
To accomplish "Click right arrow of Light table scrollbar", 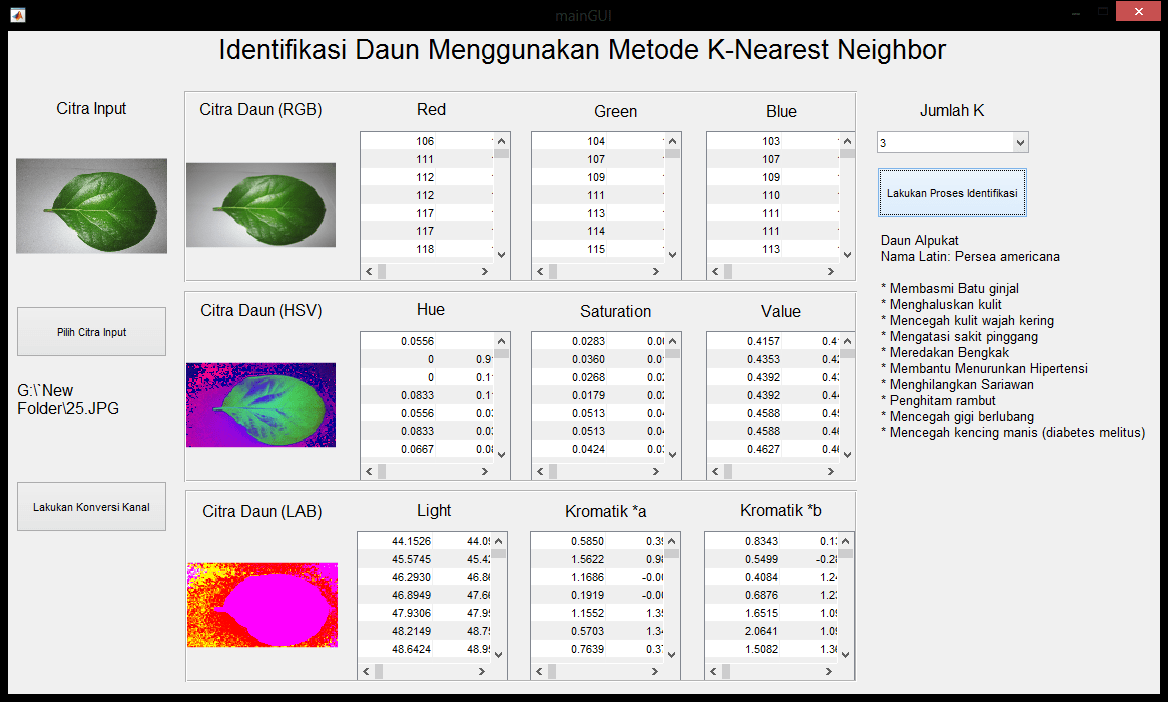I will tap(484, 671).
